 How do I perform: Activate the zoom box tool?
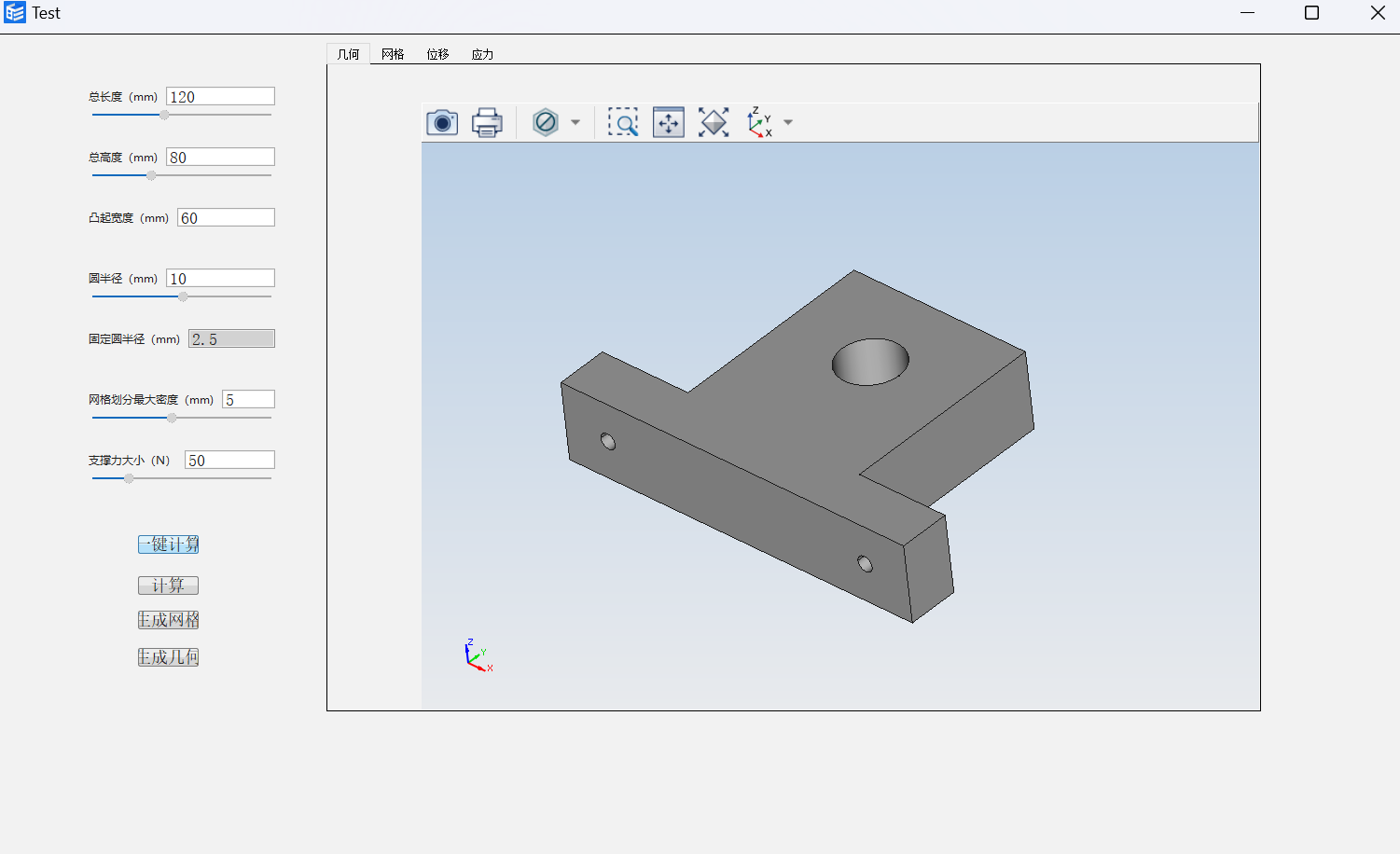click(623, 122)
